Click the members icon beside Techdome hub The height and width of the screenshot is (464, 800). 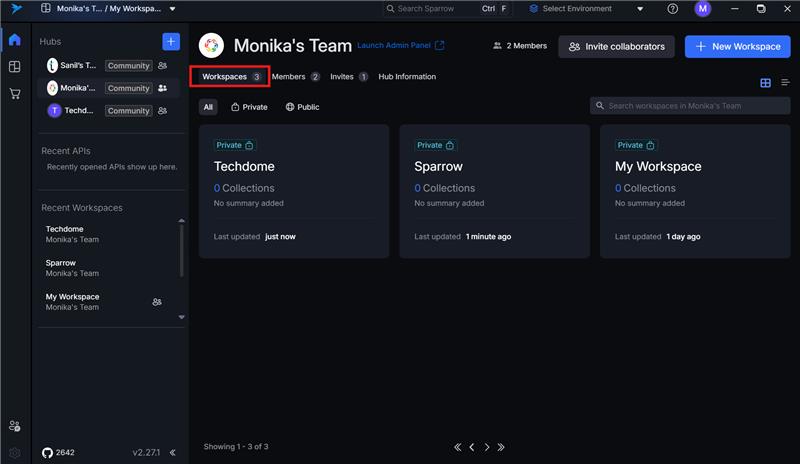[162, 110]
